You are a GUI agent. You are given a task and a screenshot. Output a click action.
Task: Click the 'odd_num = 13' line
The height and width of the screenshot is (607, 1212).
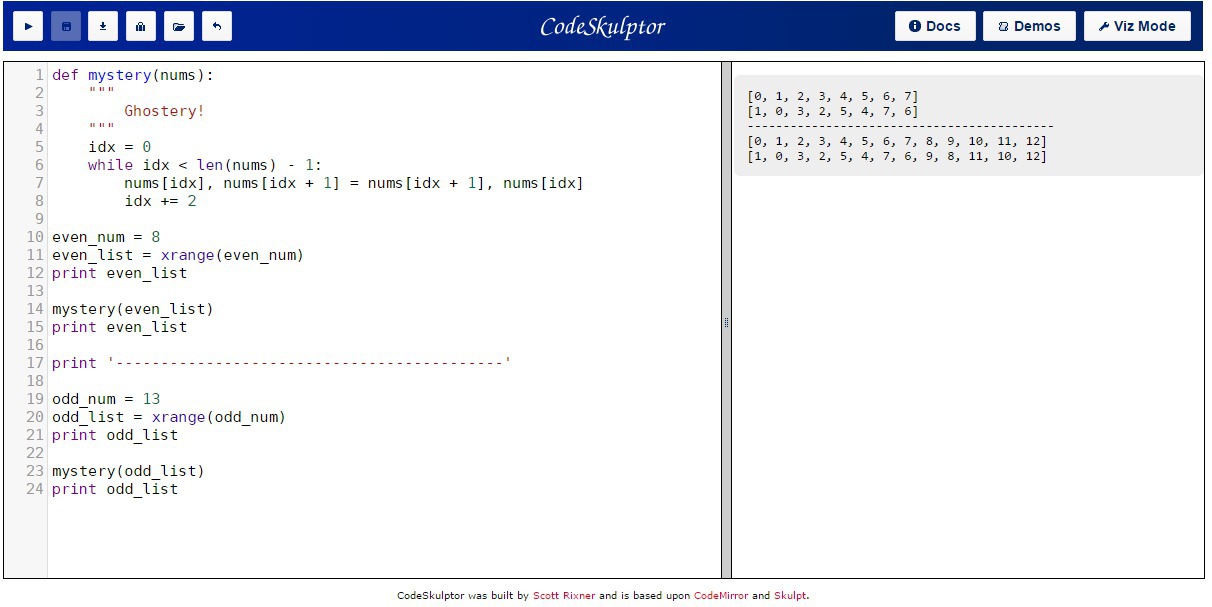106,399
